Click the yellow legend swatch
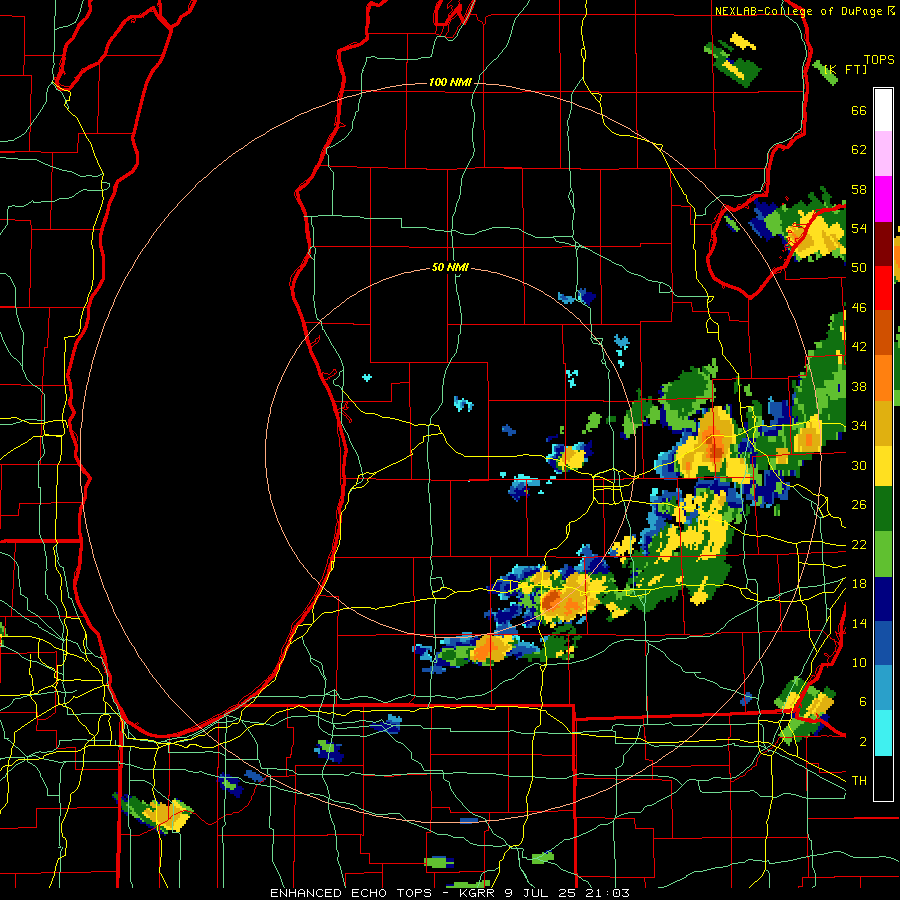Viewport: 900px width, 900px height. click(x=883, y=465)
